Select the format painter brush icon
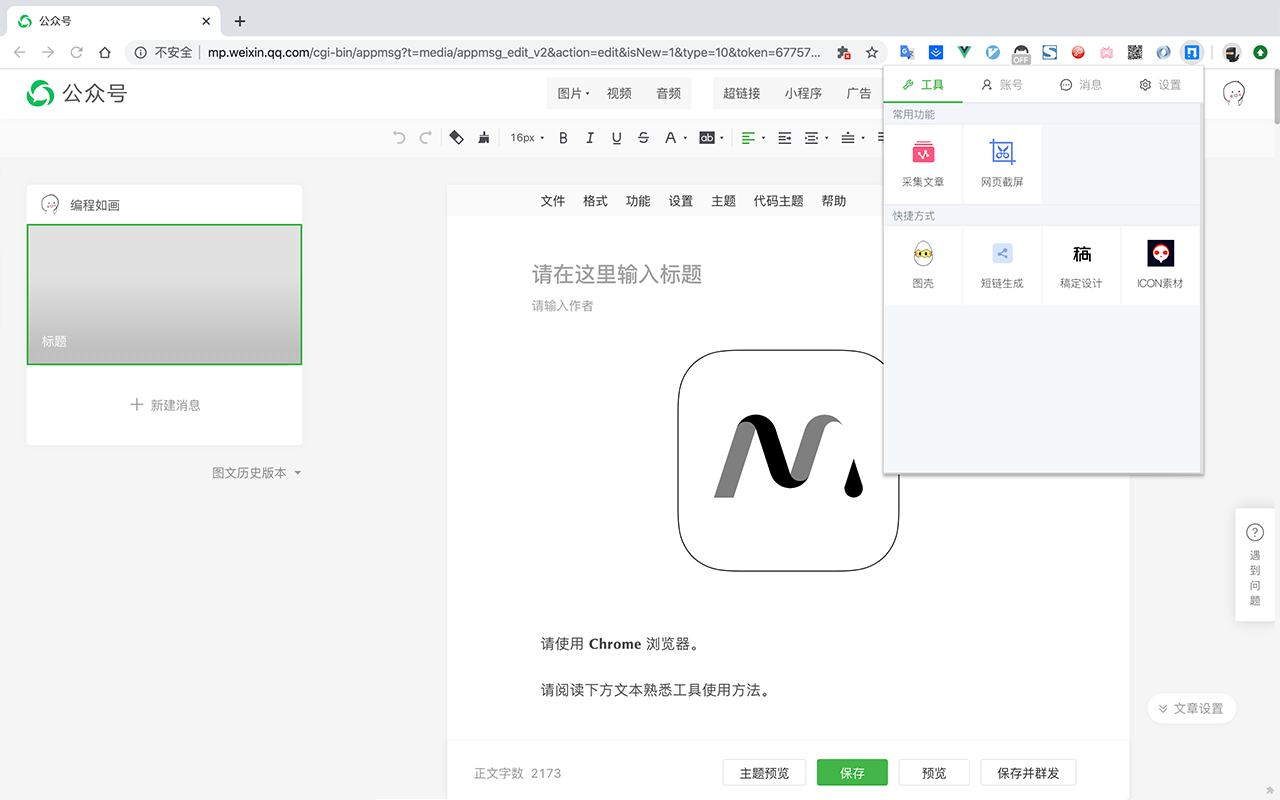This screenshot has width=1280, height=800. pos(484,137)
